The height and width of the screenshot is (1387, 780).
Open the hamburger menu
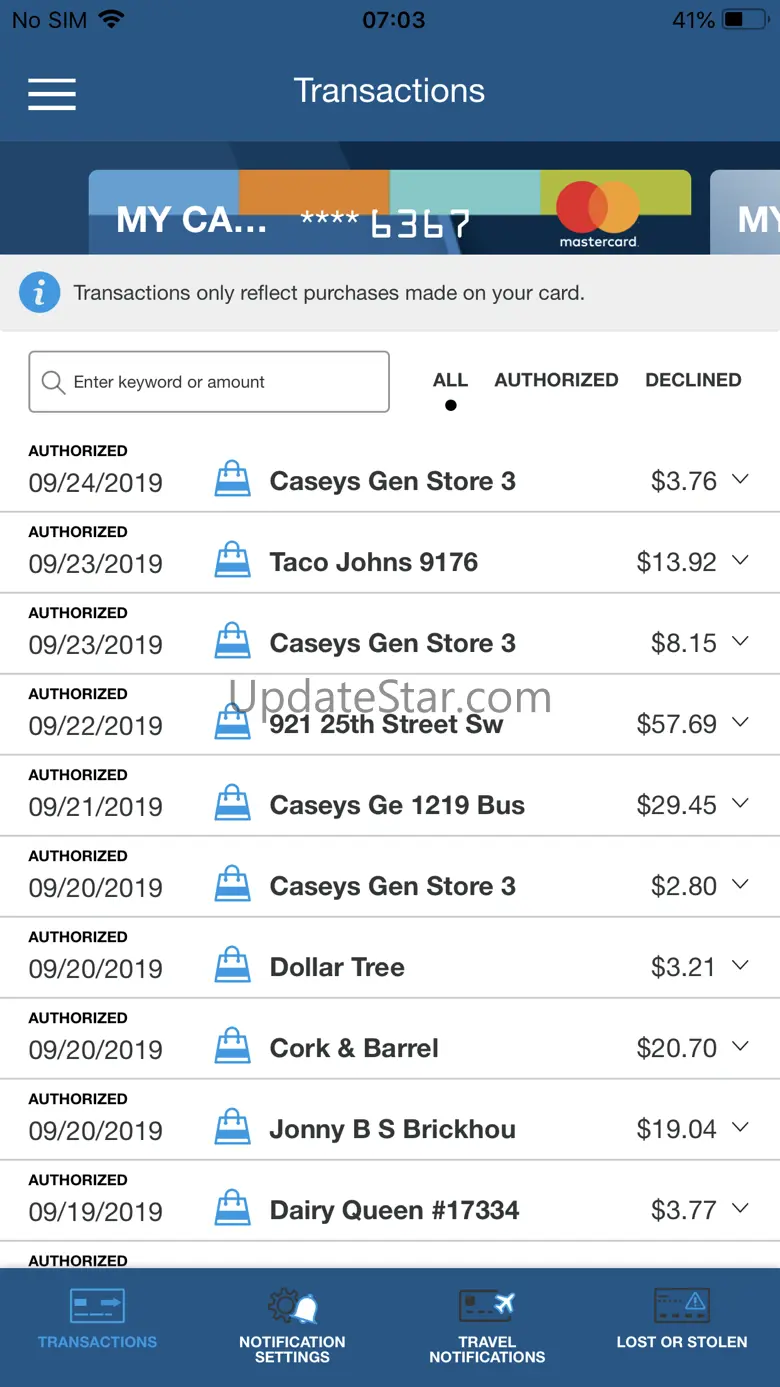click(x=52, y=93)
